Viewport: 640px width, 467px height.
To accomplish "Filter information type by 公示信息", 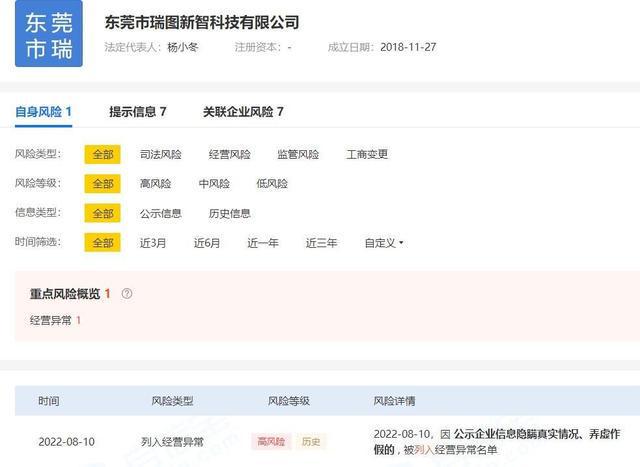I will point(161,213).
